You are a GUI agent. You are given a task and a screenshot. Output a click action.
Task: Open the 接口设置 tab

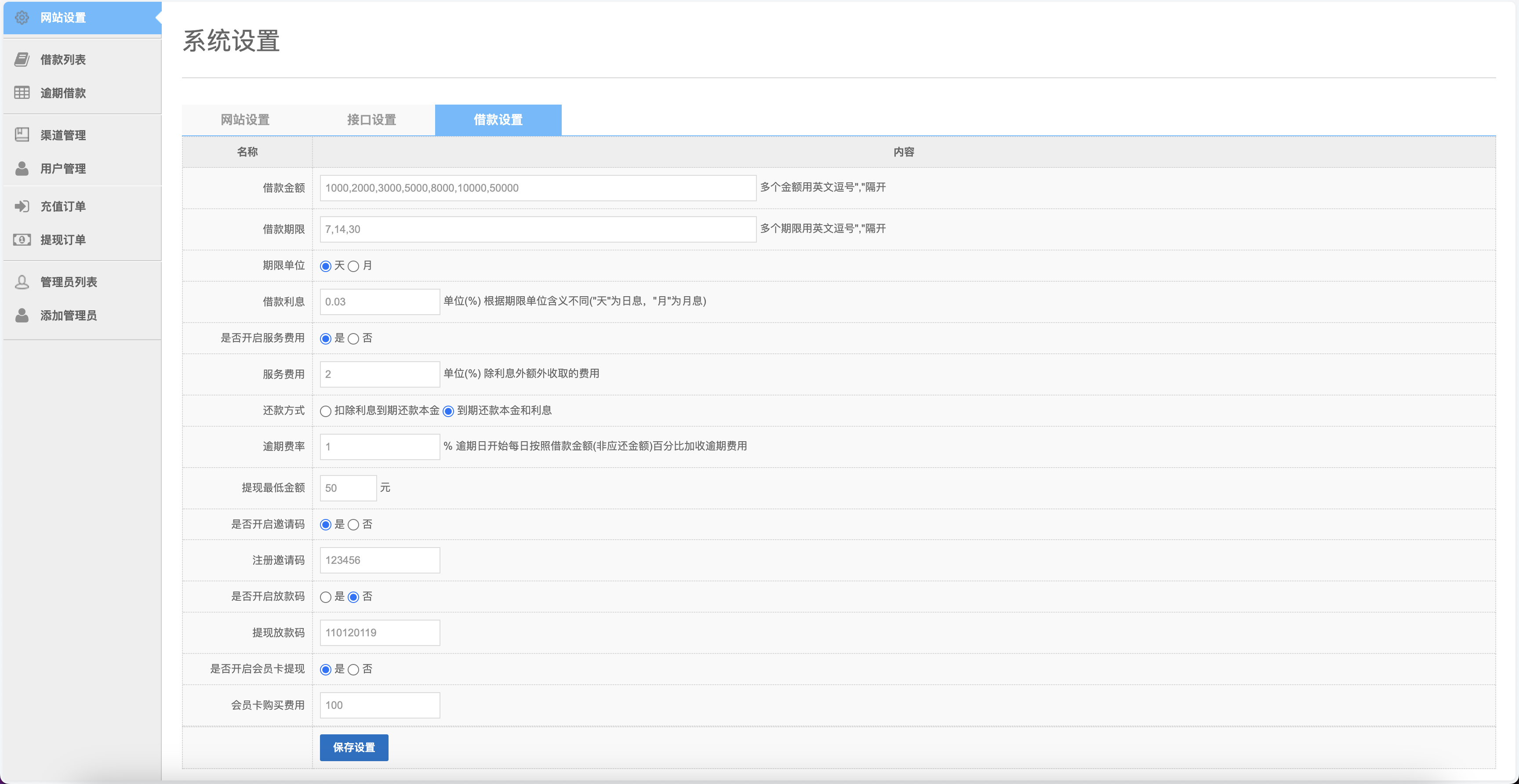(x=371, y=120)
